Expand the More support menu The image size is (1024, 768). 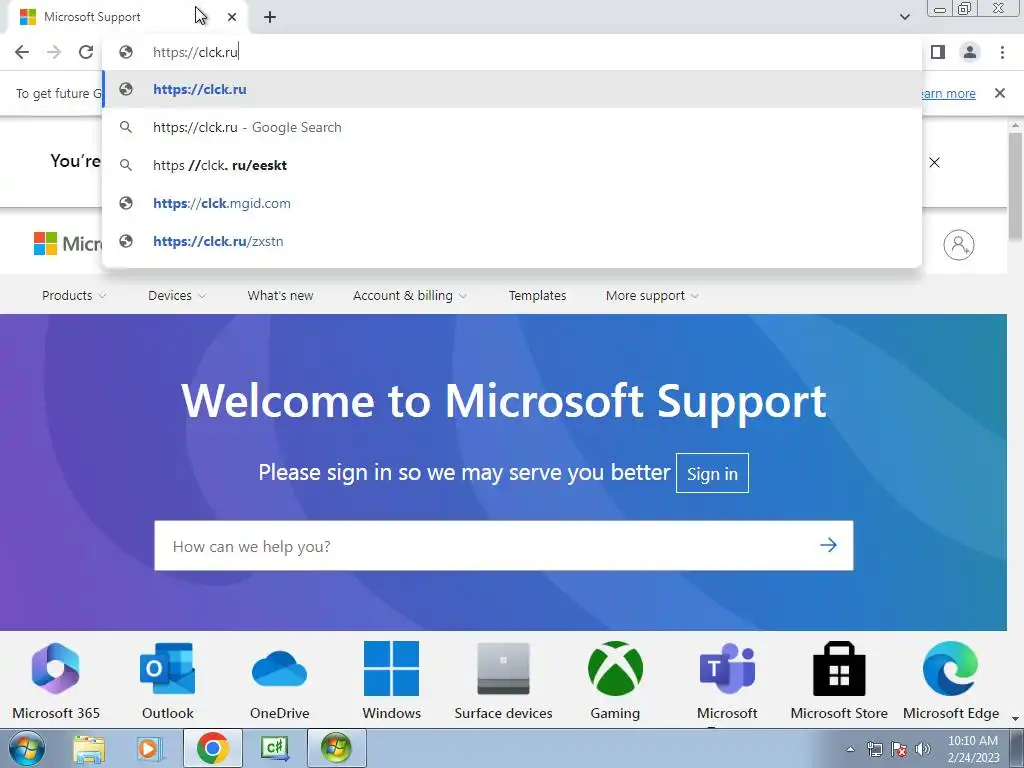coord(652,296)
